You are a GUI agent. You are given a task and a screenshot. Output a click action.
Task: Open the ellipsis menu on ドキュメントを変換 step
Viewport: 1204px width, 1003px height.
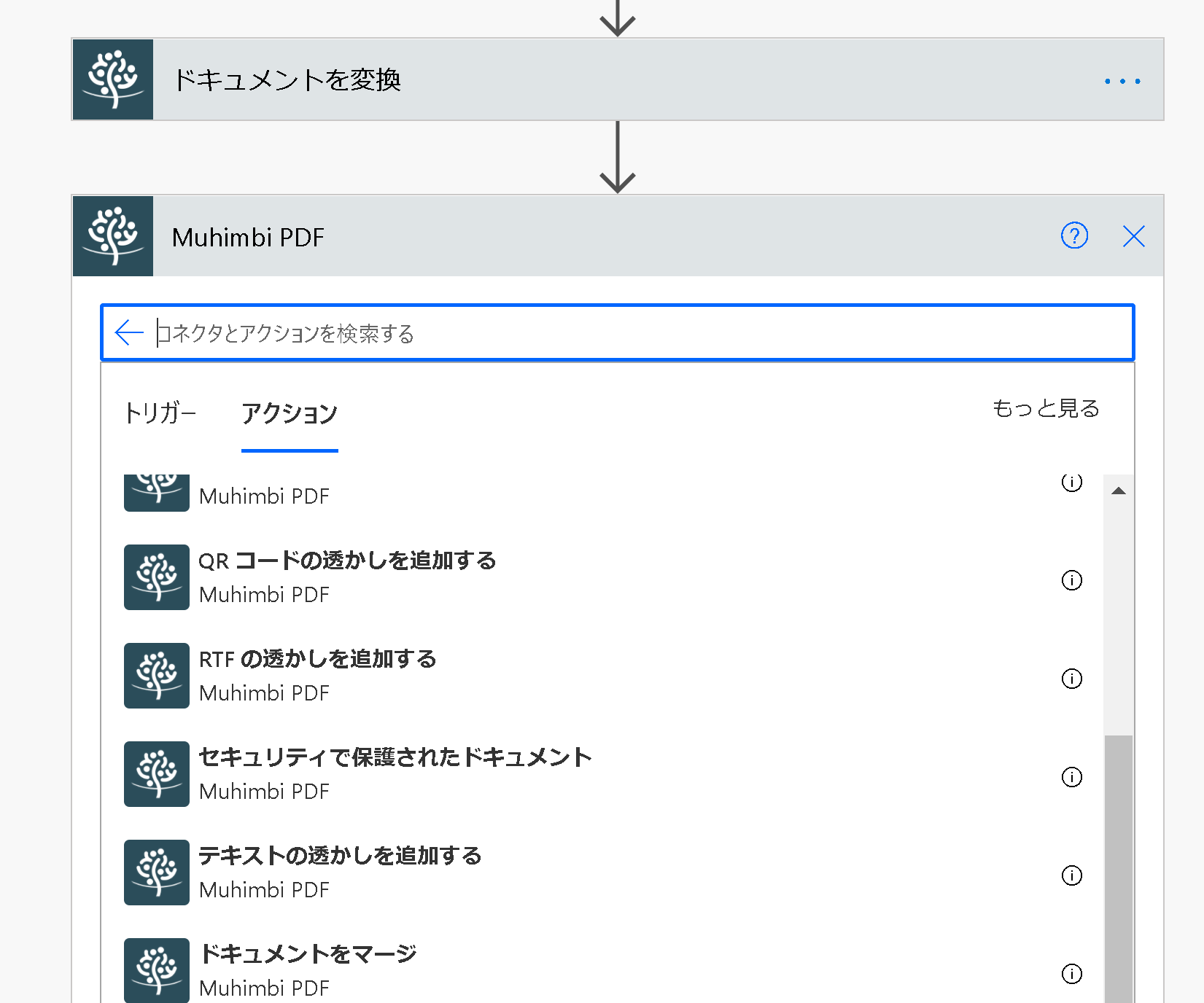click(x=1122, y=81)
